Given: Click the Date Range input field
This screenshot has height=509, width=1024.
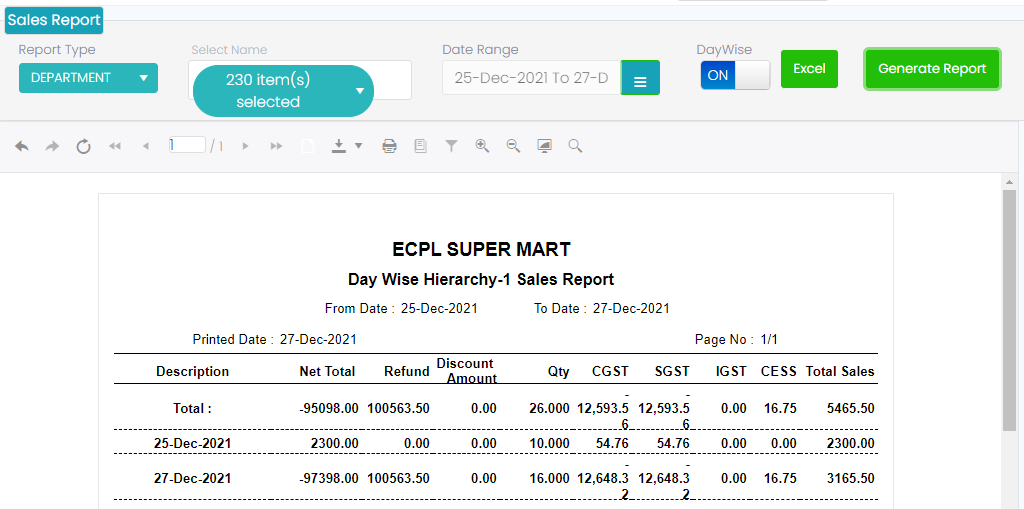Looking at the screenshot, I should click(531, 78).
